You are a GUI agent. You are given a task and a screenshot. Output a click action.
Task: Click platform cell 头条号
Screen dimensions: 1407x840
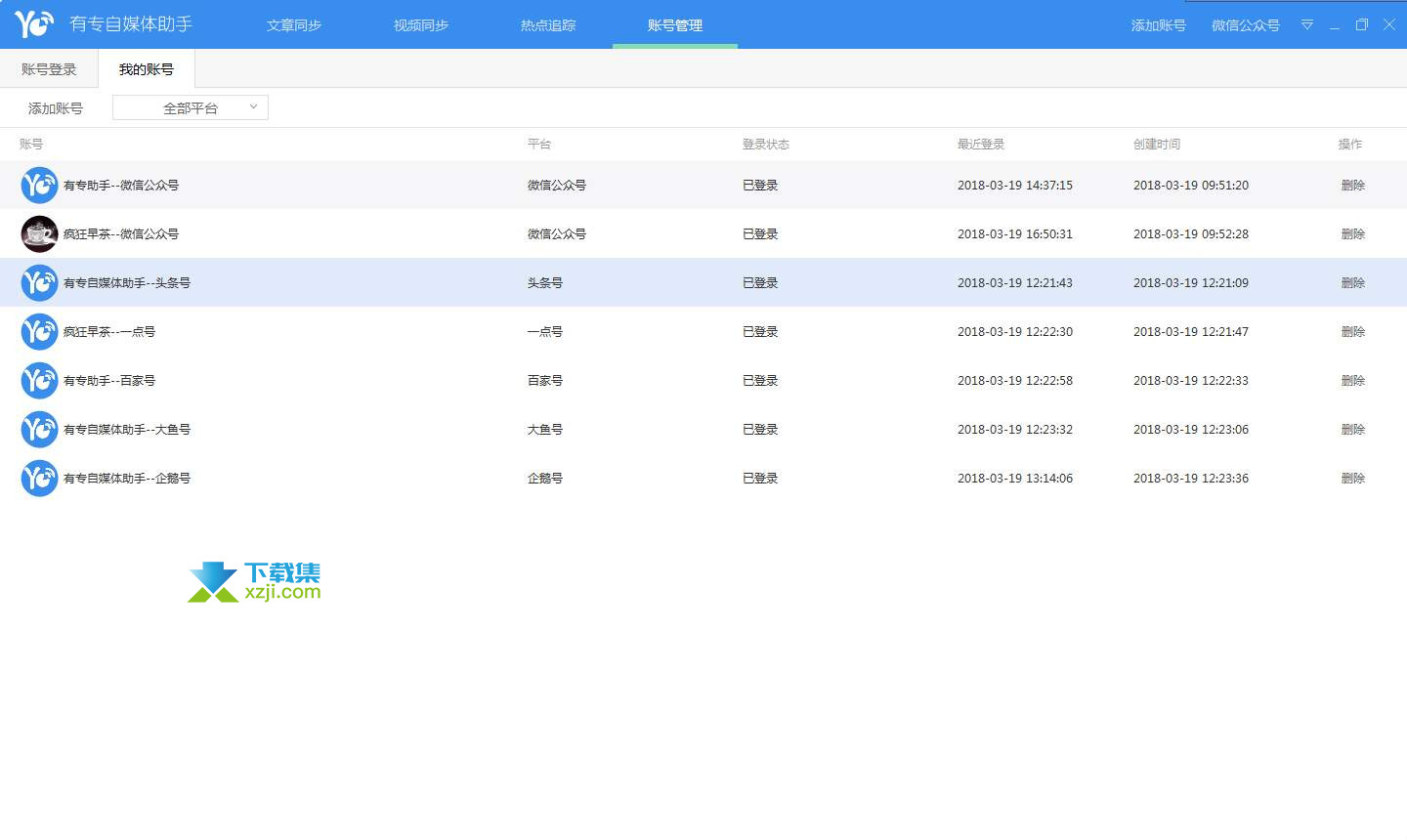click(x=545, y=283)
